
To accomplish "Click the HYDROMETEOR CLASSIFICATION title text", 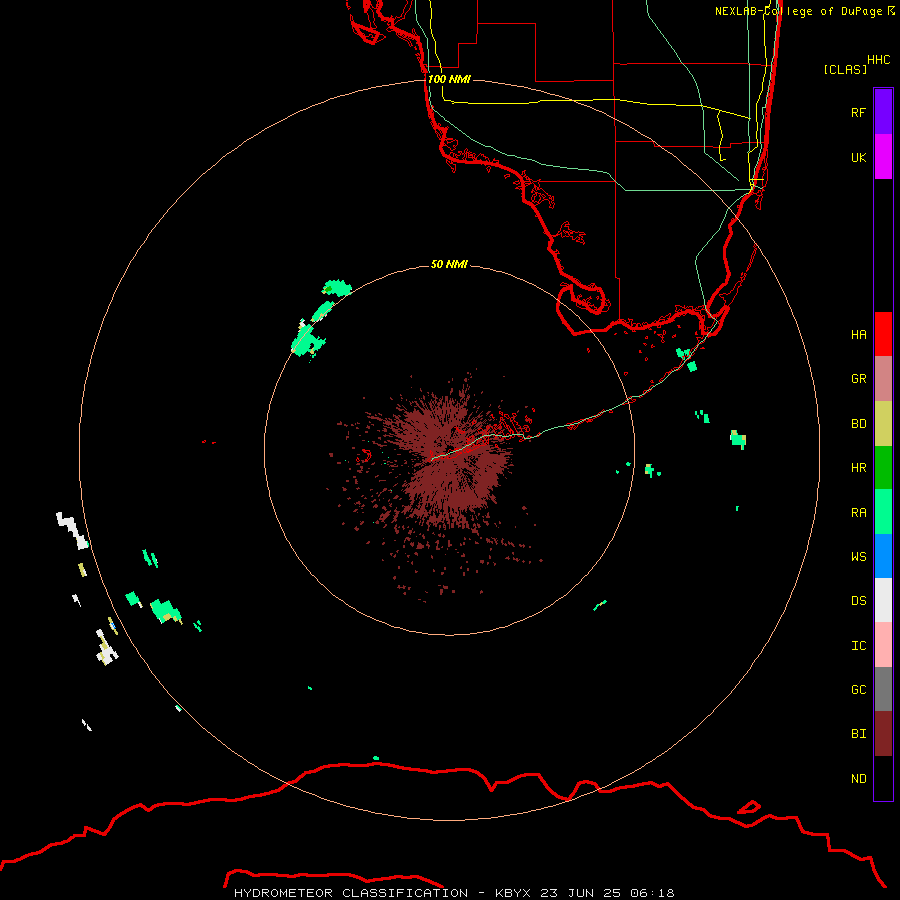I will [351, 893].
